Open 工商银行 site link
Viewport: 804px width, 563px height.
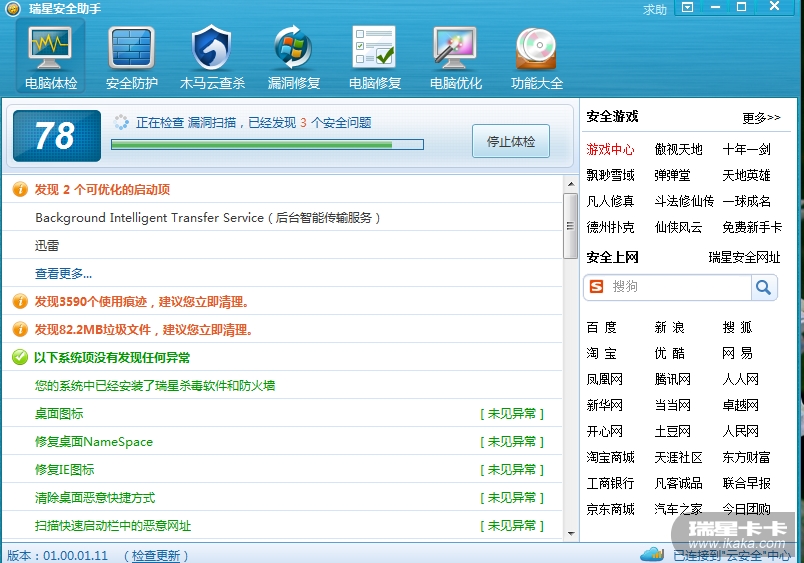tap(610, 483)
